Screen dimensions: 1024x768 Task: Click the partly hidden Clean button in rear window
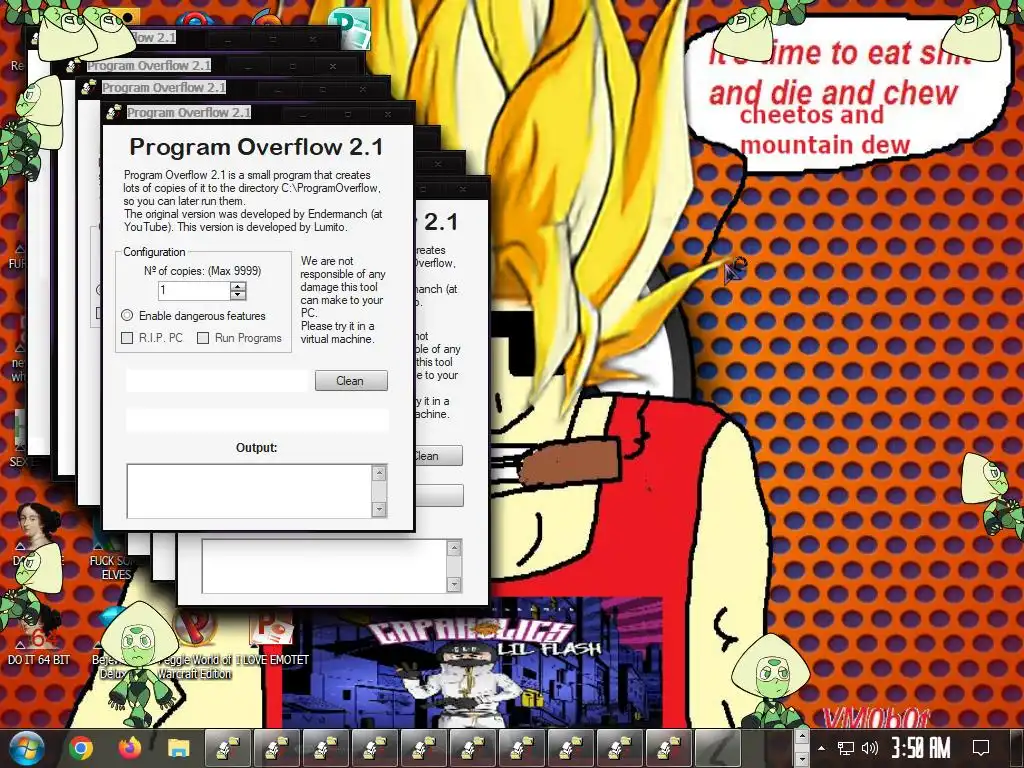pos(438,456)
